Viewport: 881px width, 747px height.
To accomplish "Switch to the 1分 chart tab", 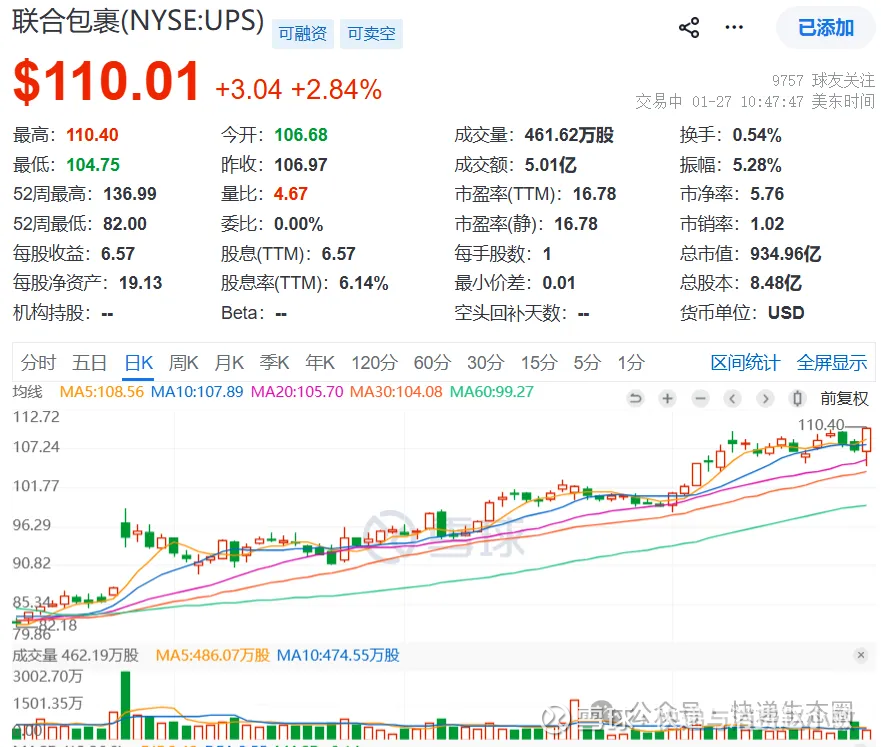I will [x=631, y=363].
